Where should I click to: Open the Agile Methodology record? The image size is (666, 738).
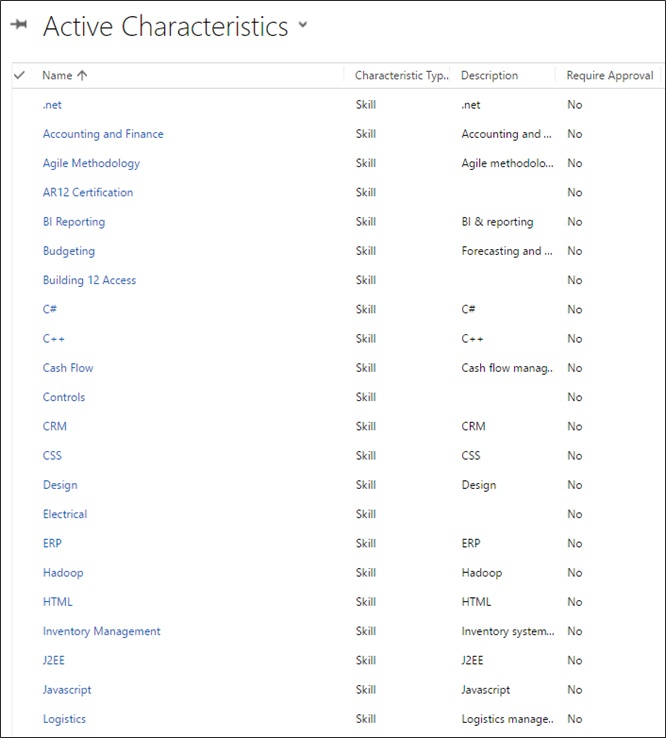91,163
